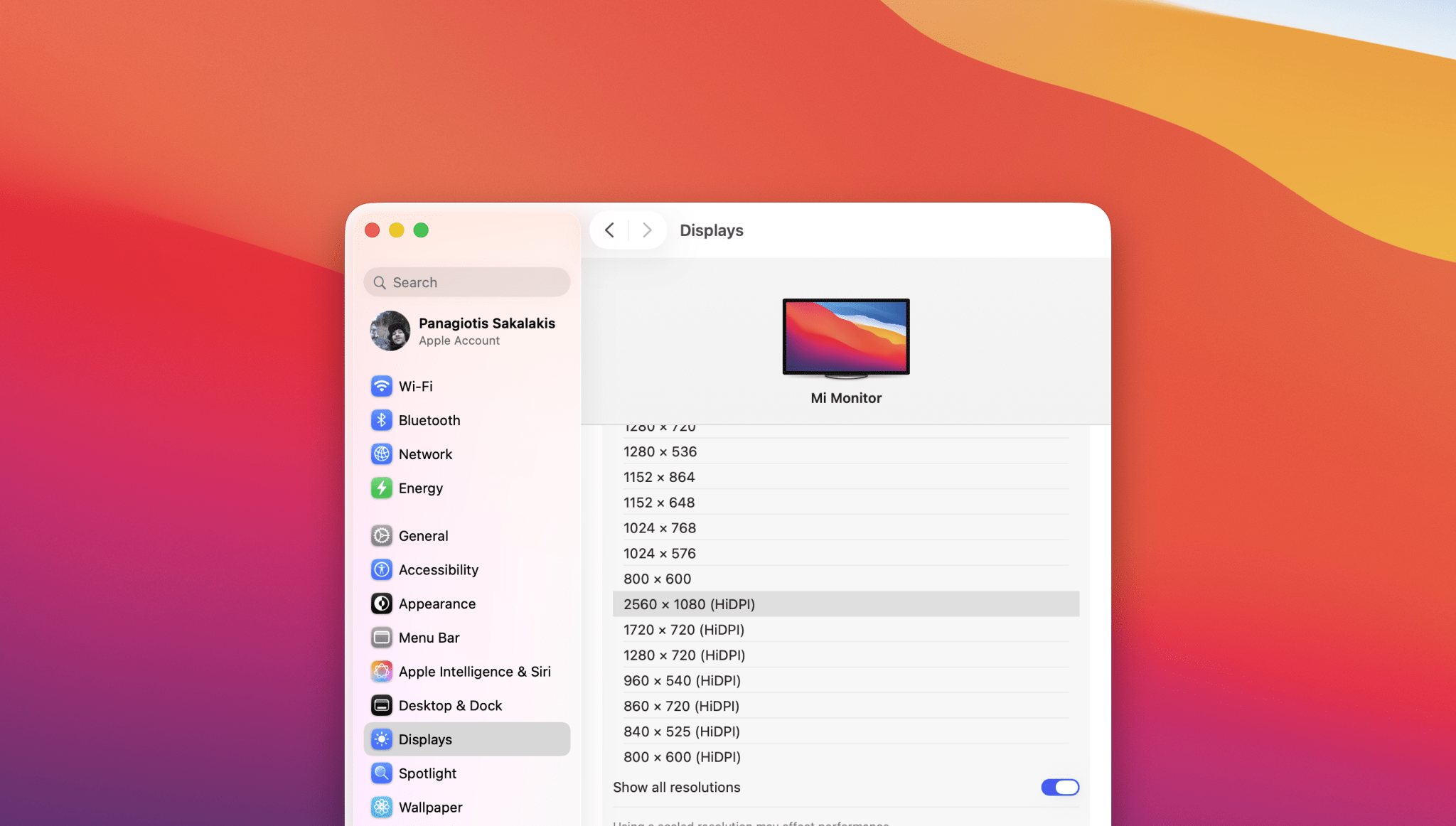Select the 1024 × 768 resolution

click(659, 527)
